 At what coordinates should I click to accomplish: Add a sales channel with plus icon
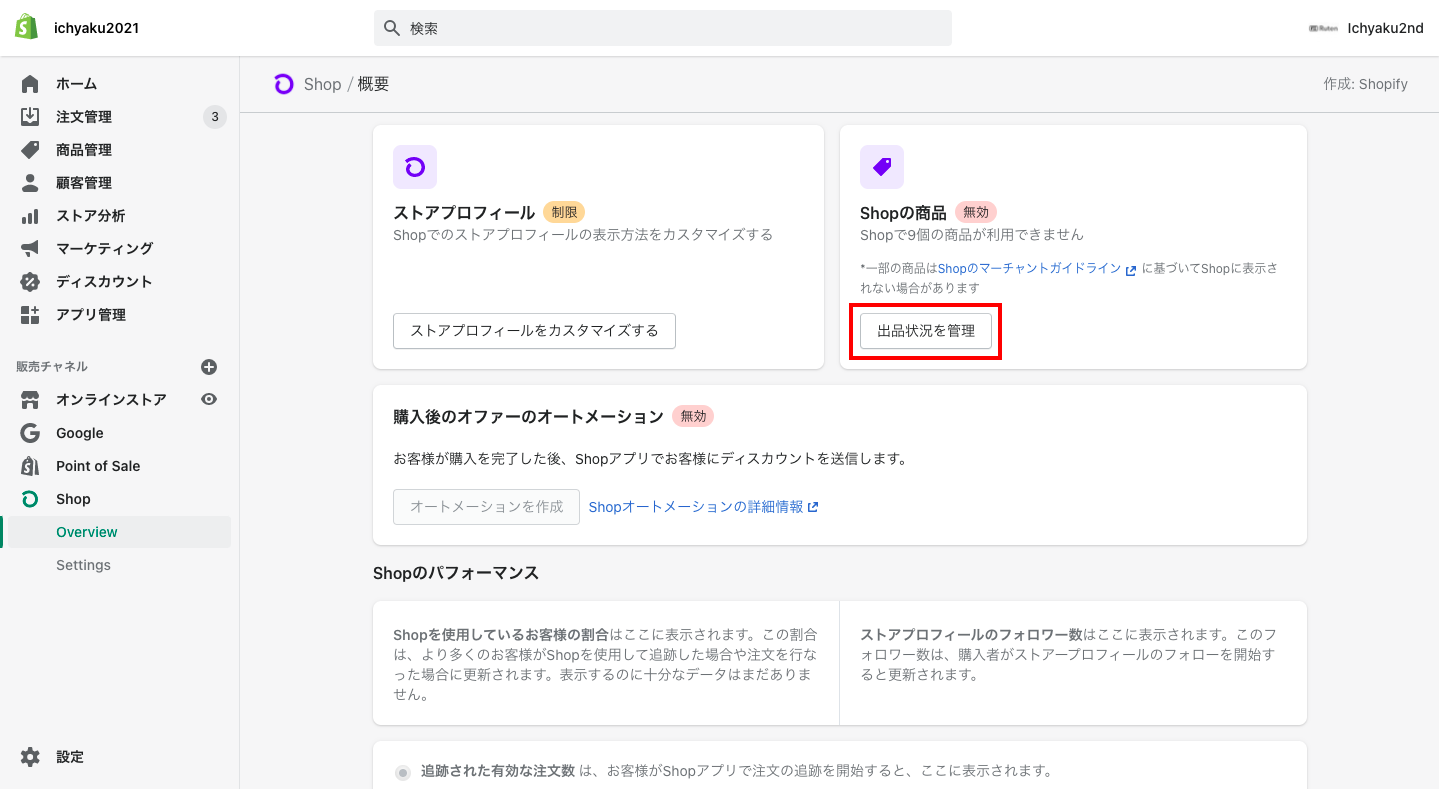[x=209, y=367]
